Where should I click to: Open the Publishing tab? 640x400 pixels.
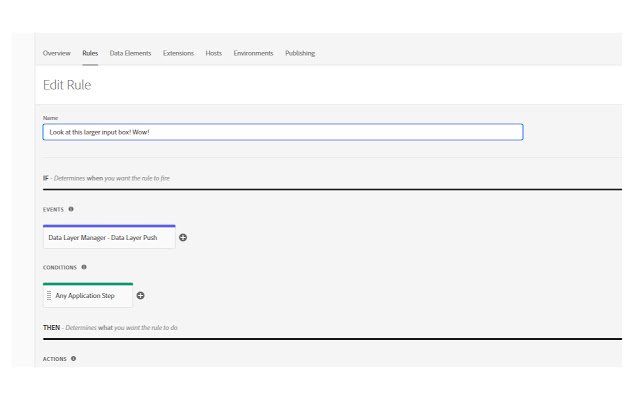300,53
